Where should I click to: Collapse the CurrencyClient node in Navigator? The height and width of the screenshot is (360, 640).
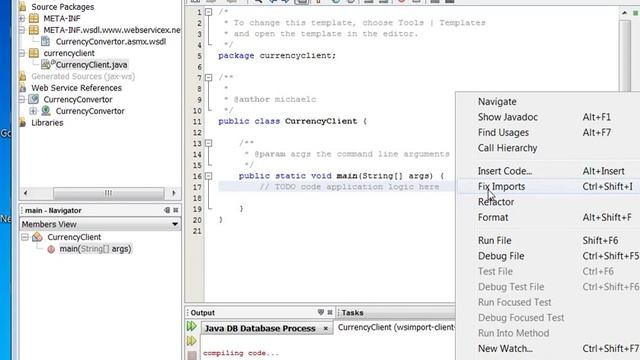tap(25, 237)
